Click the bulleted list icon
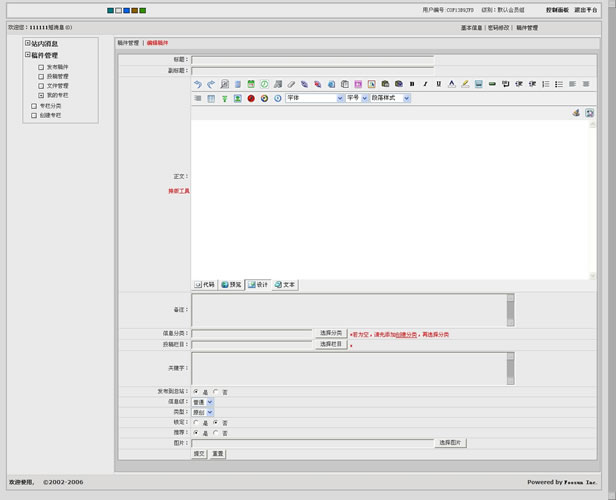The width and height of the screenshot is (616, 500). click(x=559, y=84)
